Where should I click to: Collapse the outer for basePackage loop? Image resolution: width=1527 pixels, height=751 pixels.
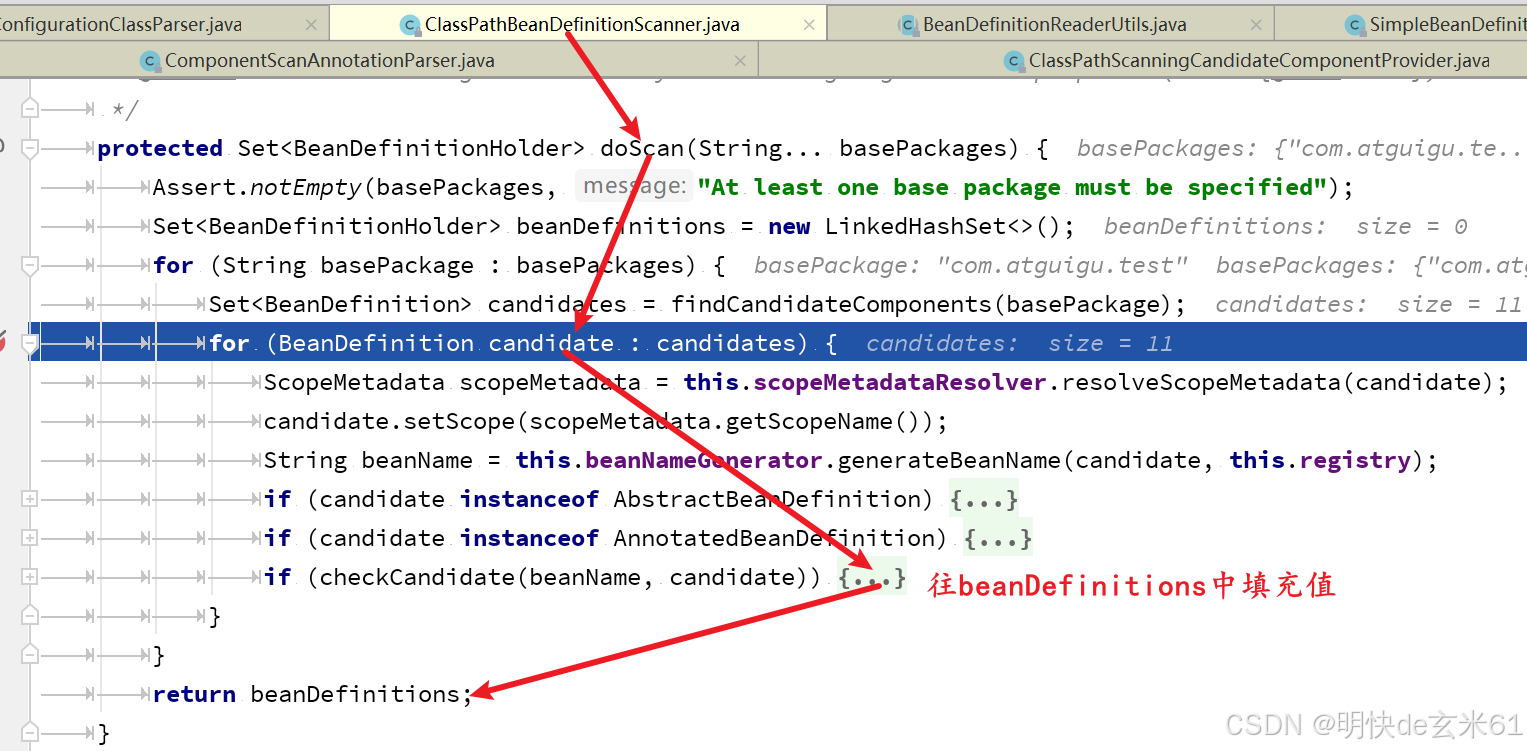tap(30, 265)
